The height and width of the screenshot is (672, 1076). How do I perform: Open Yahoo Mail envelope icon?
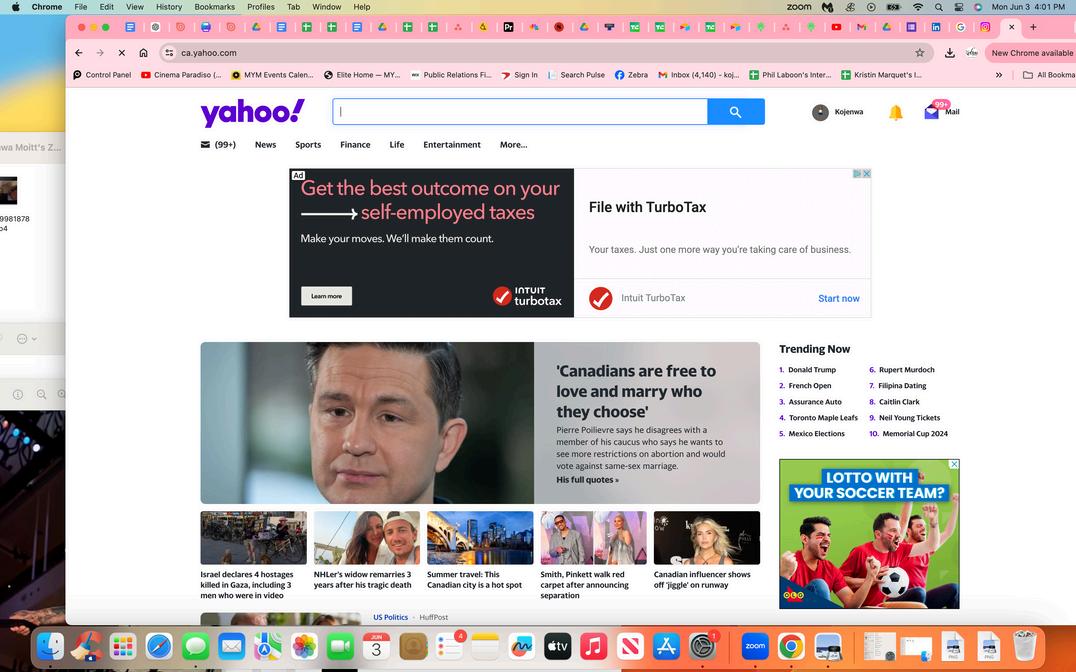[932, 112]
